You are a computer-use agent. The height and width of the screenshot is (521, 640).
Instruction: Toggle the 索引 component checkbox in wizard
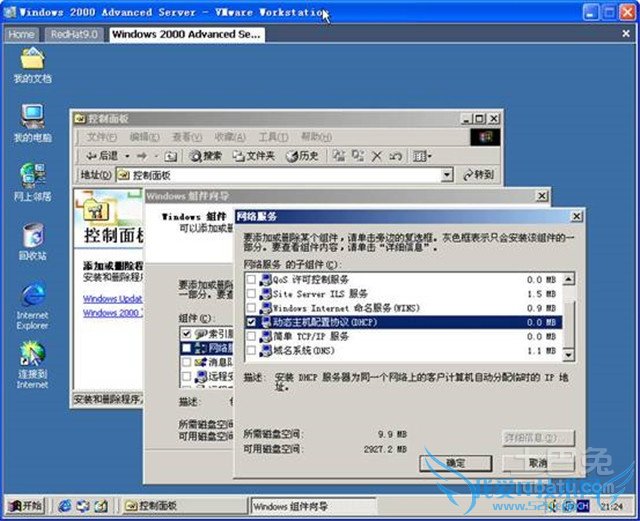[x=187, y=334]
